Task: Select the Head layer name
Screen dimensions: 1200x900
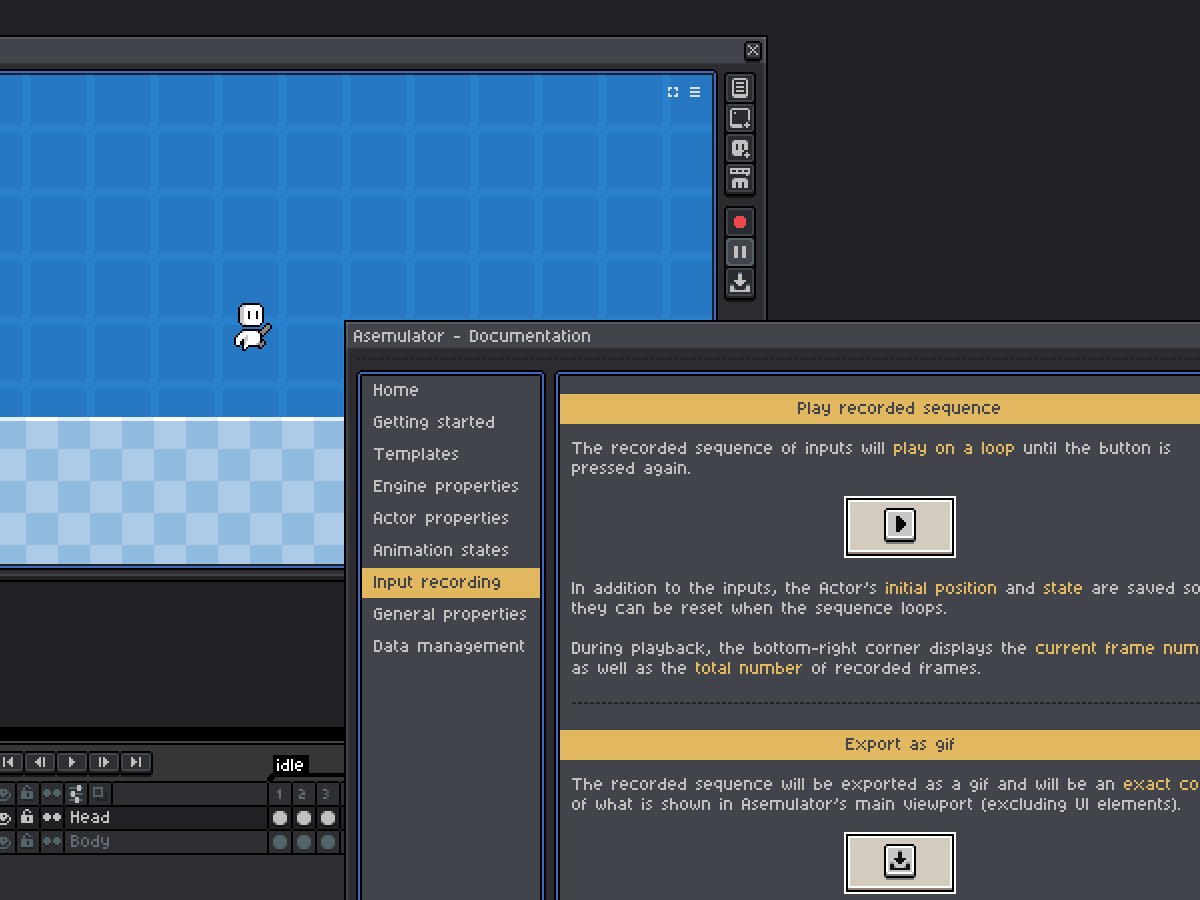Action: click(x=90, y=818)
